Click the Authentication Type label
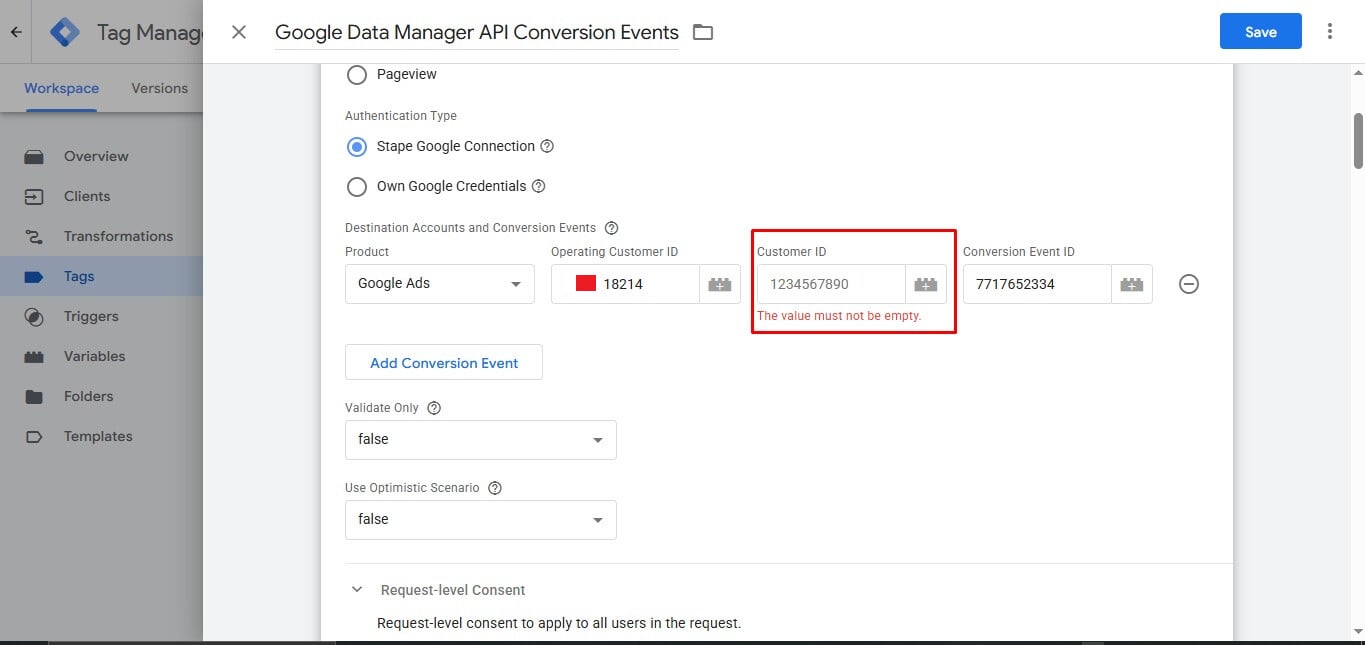 click(x=401, y=116)
